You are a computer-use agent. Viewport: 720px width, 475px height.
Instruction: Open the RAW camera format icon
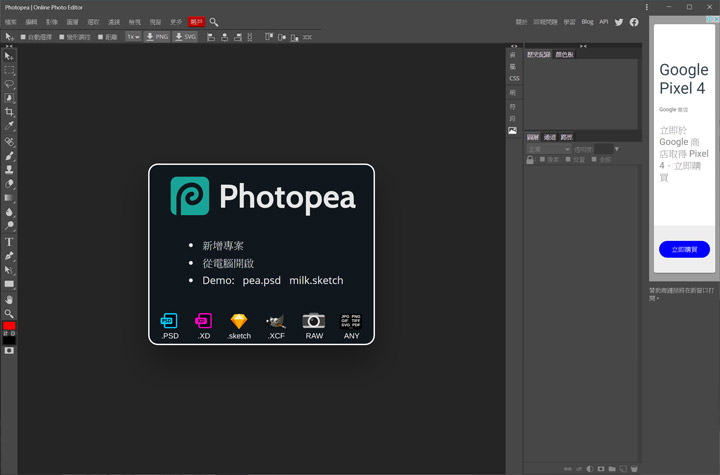click(x=314, y=326)
